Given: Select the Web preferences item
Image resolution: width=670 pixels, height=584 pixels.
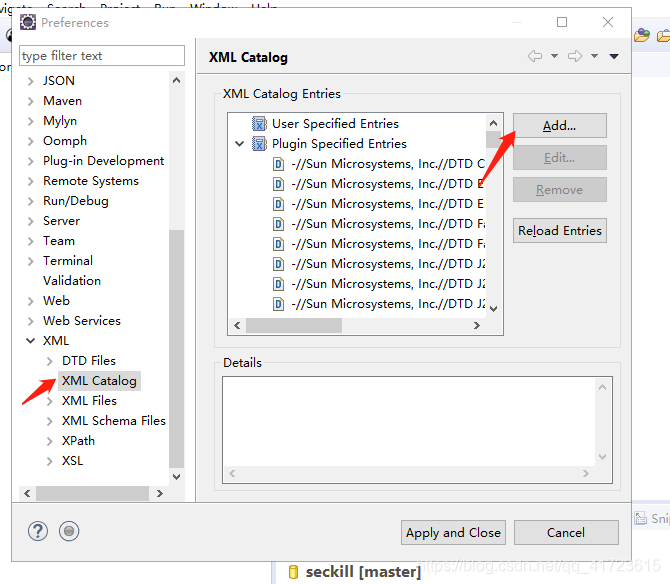Looking at the screenshot, I should [56, 301].
